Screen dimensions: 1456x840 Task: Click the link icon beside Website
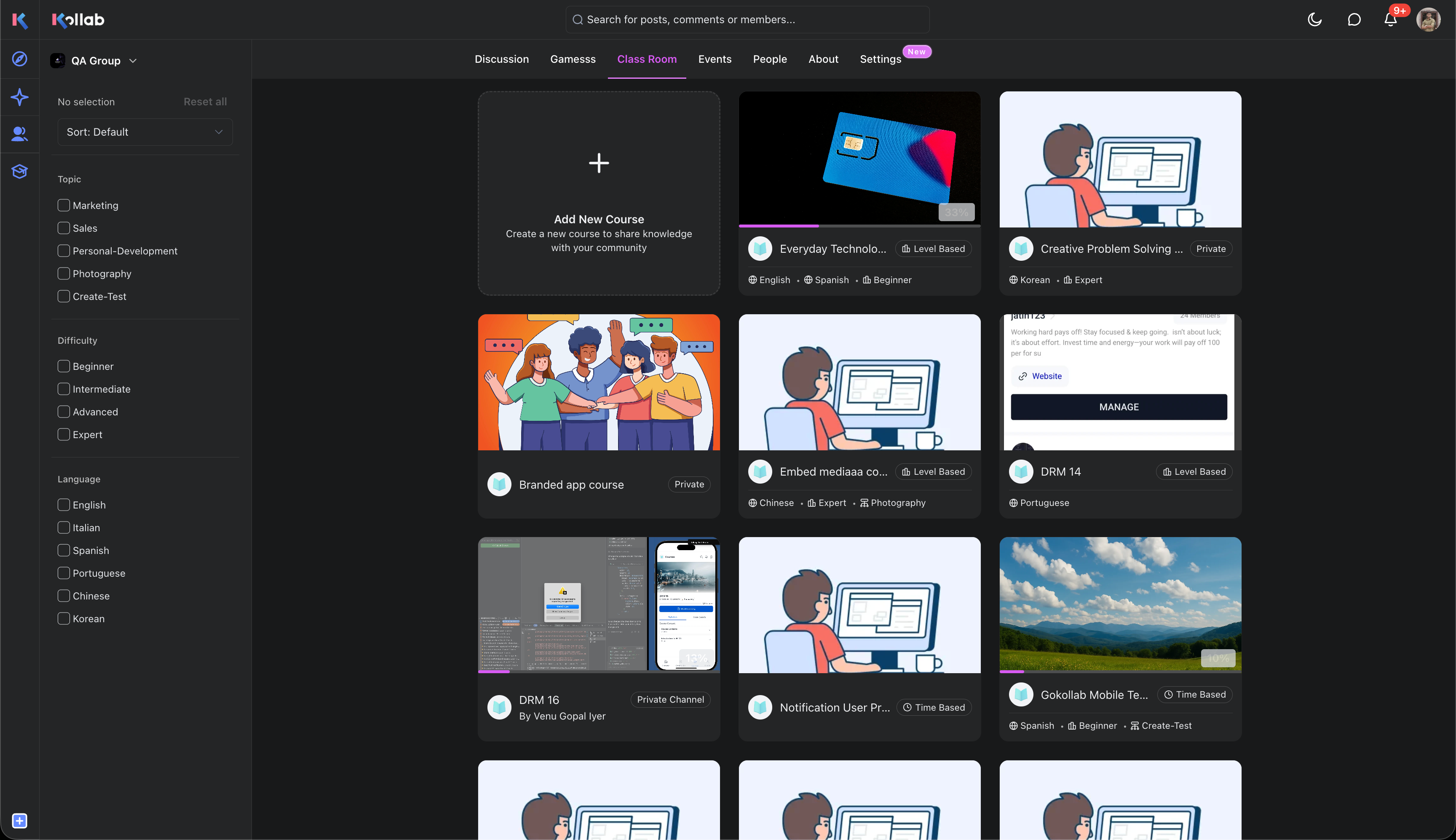pyautogui.click(x=1022, y=376)
